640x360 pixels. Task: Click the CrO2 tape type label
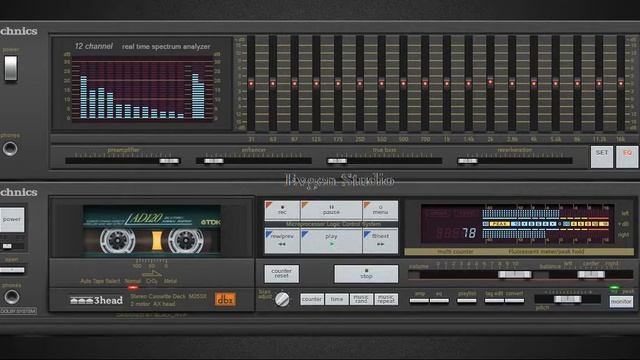pyautogui.click(x=152, y=281)
